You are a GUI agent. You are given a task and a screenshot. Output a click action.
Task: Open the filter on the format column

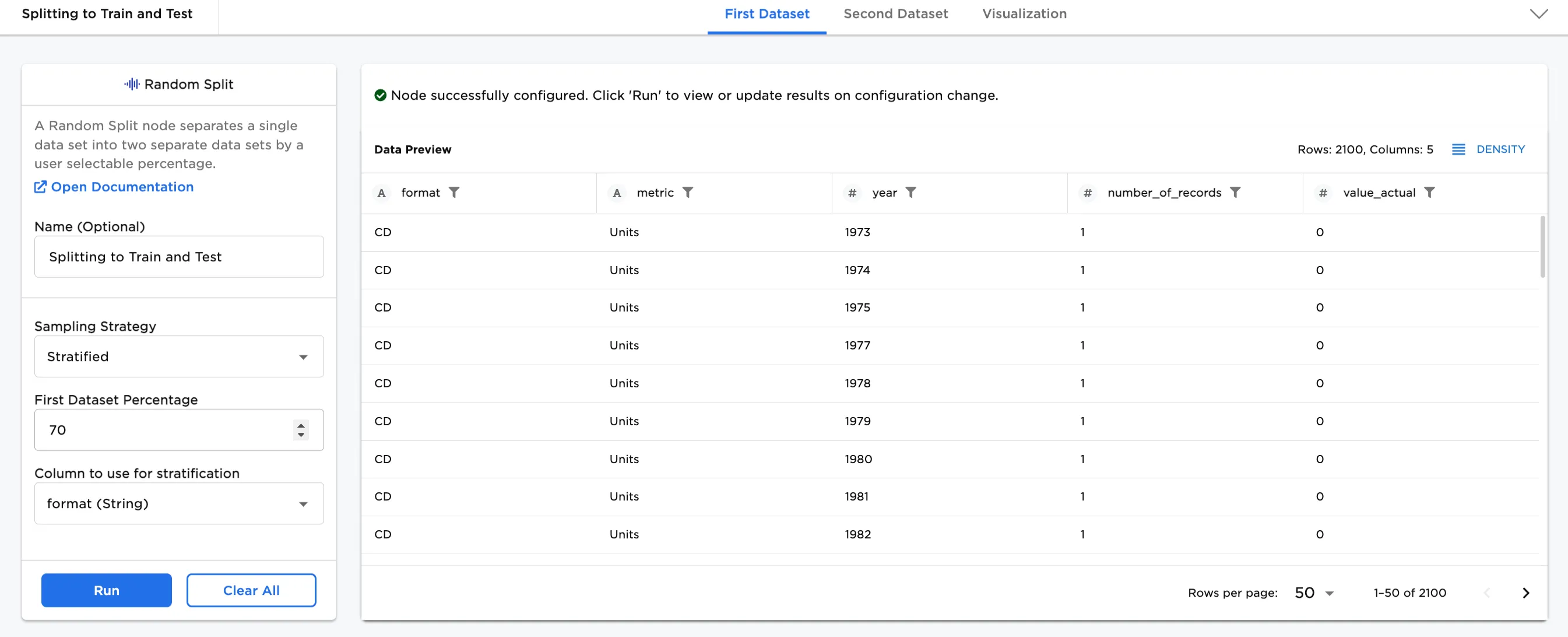[x=455, y=192]
